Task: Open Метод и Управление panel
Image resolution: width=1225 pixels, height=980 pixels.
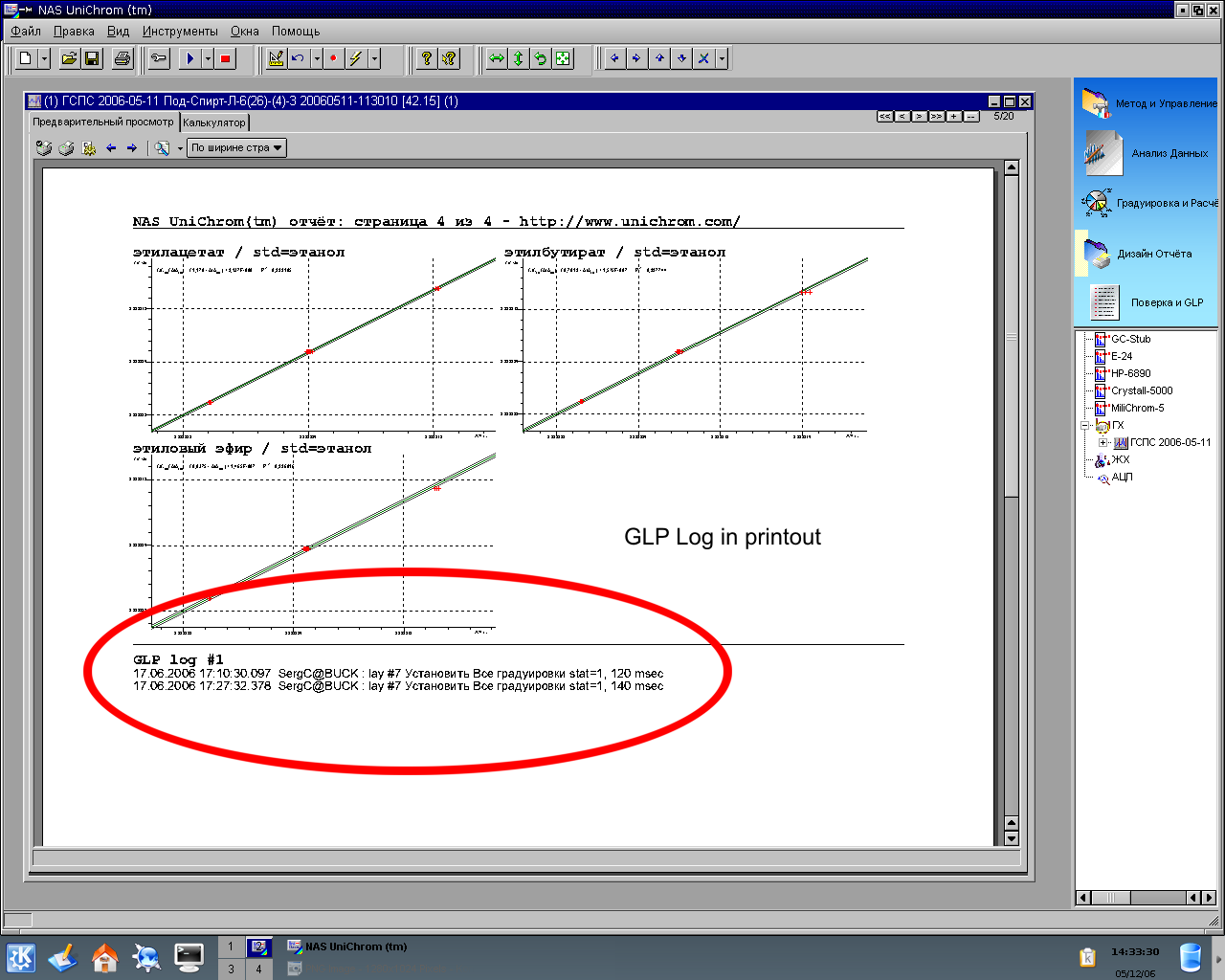Action: pos(1148,102)
